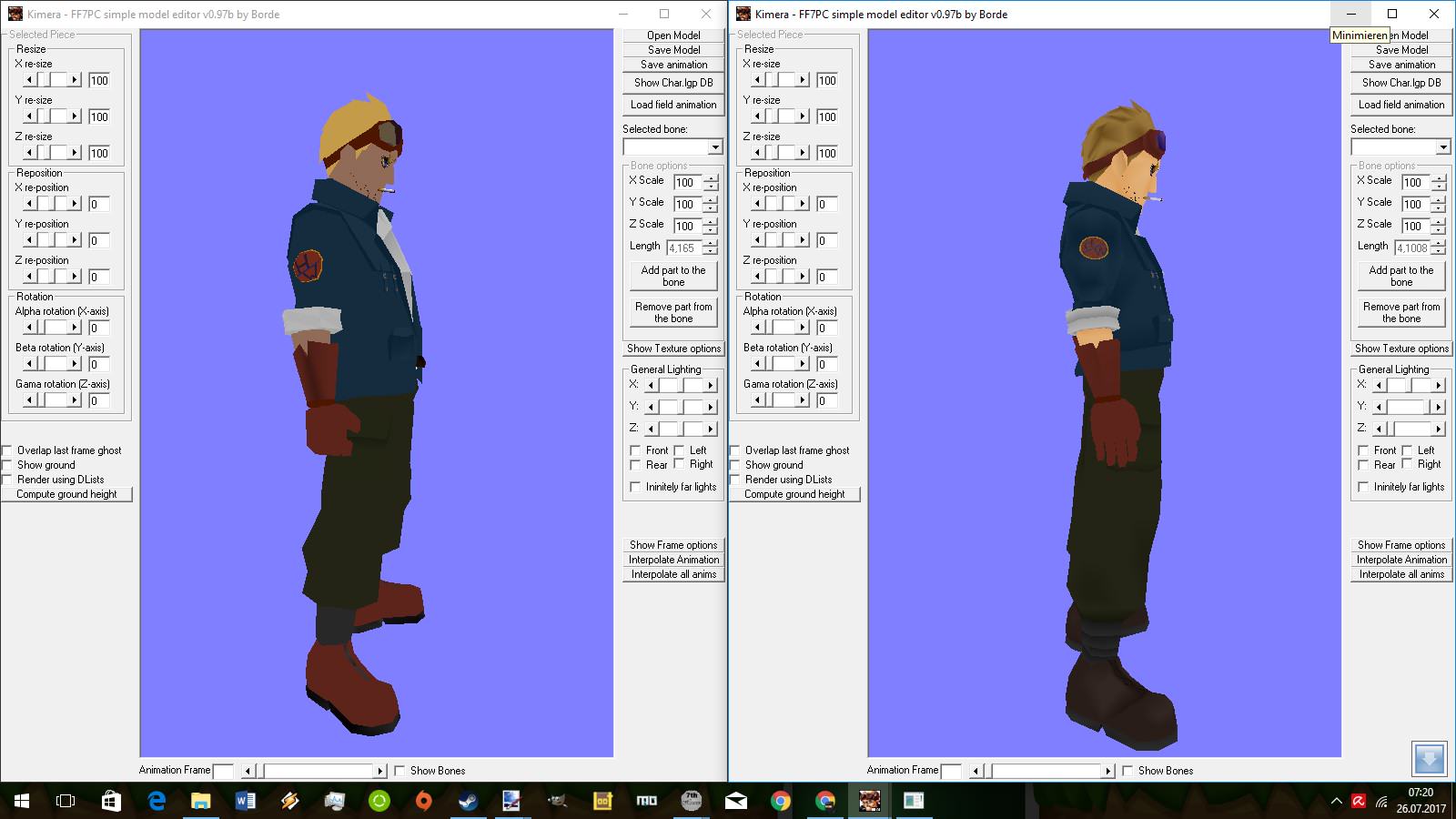Click the X re-size slider in the left window
The image size is (1456, 819).
[52, 80]
